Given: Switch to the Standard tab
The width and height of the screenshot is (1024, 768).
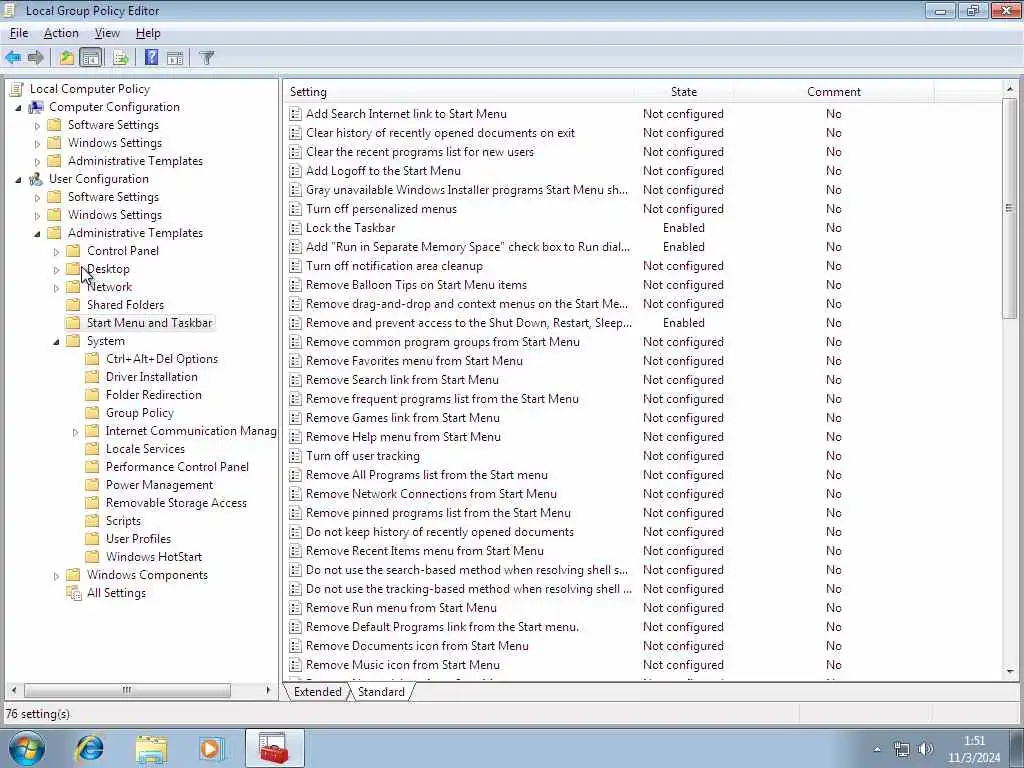Looking at the screenshot, I should pyautogui.click(x=381, y=692).
